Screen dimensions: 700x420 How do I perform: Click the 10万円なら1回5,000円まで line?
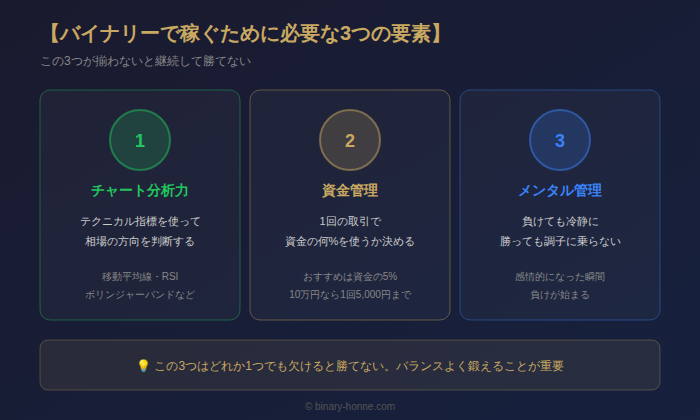tap(350, 295)
